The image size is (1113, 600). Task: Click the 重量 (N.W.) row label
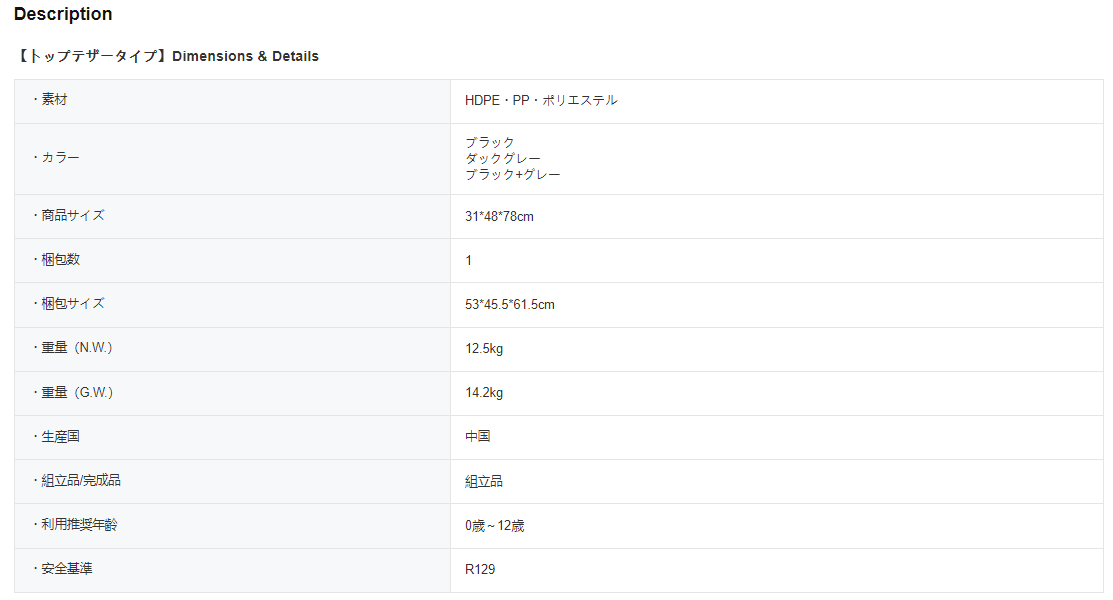click(76, 347)
